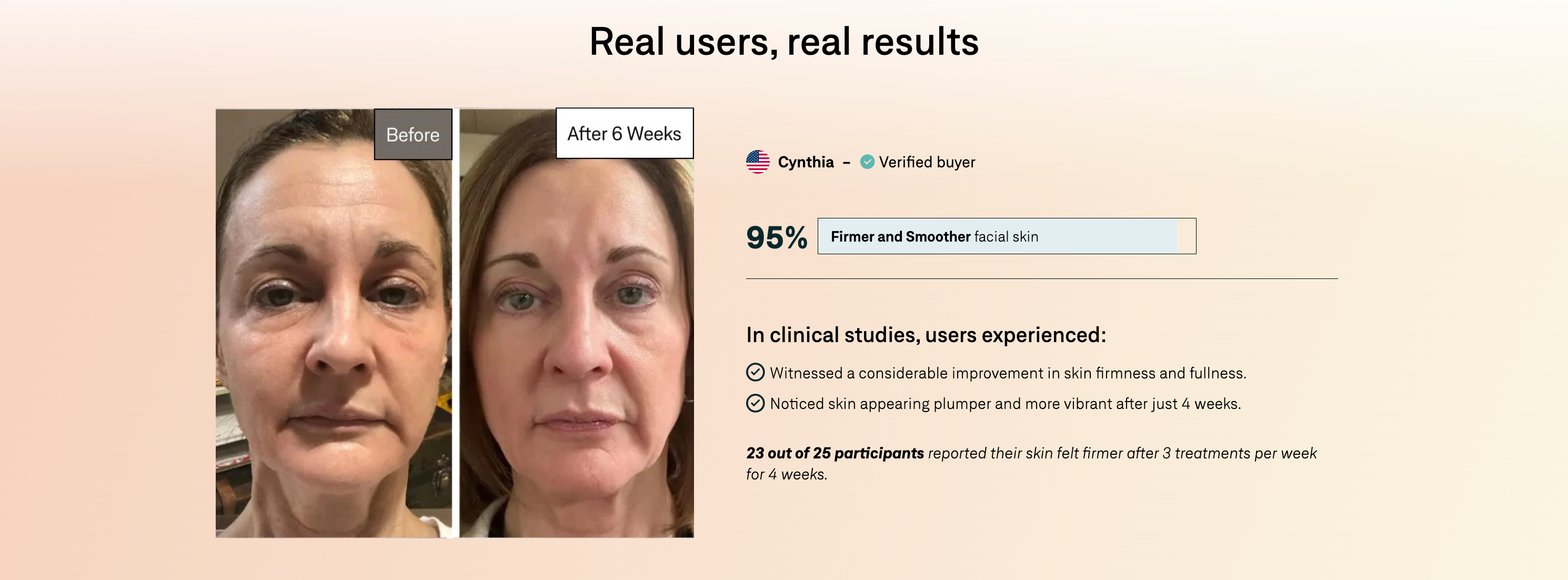Image resolution: width=1568 pixels, height=580 pixels.
Task: Click the bold '23 out of 25 participants' text
Action: 835,453
